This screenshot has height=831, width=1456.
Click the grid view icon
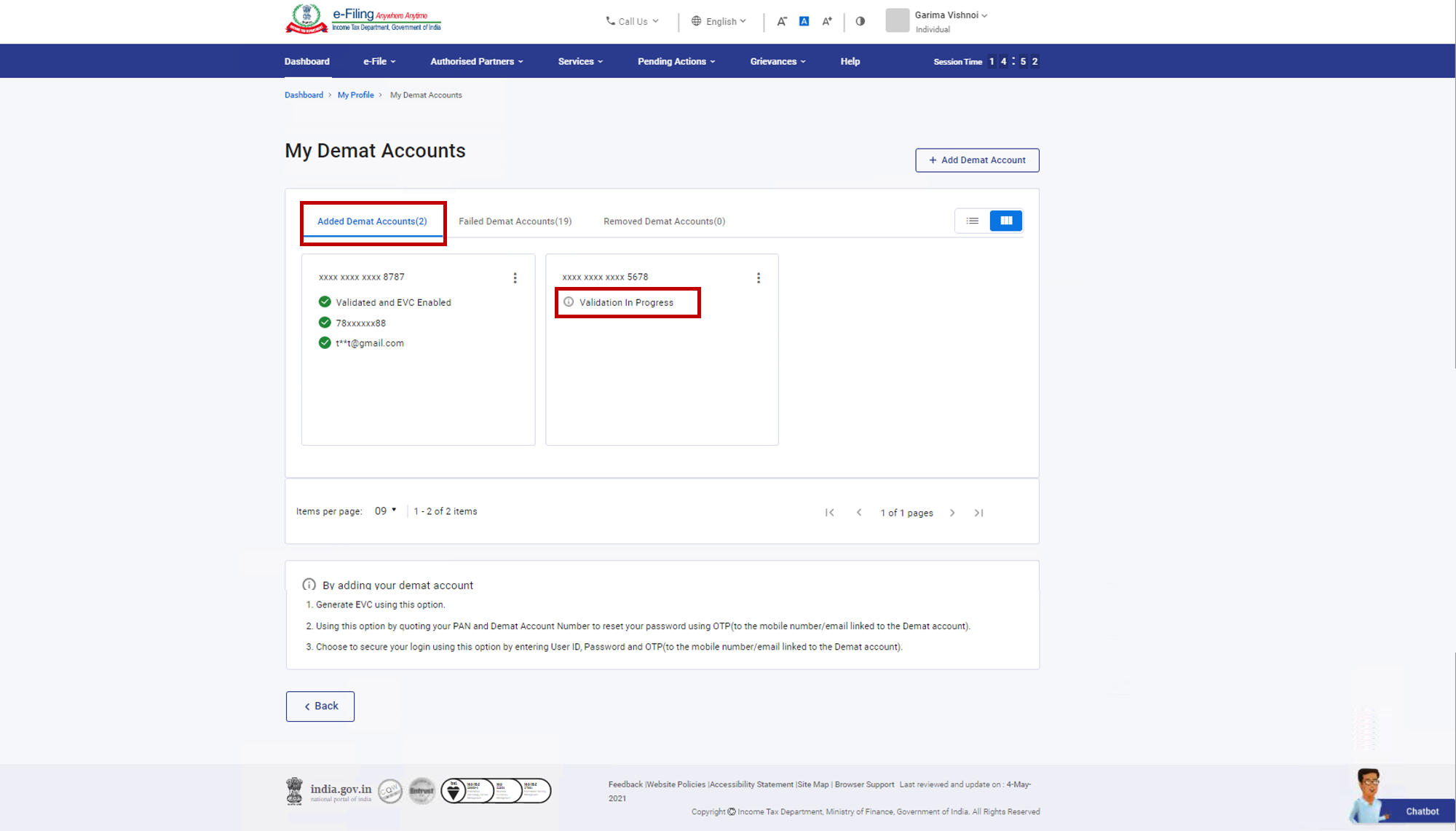[x=1006, y=221]
